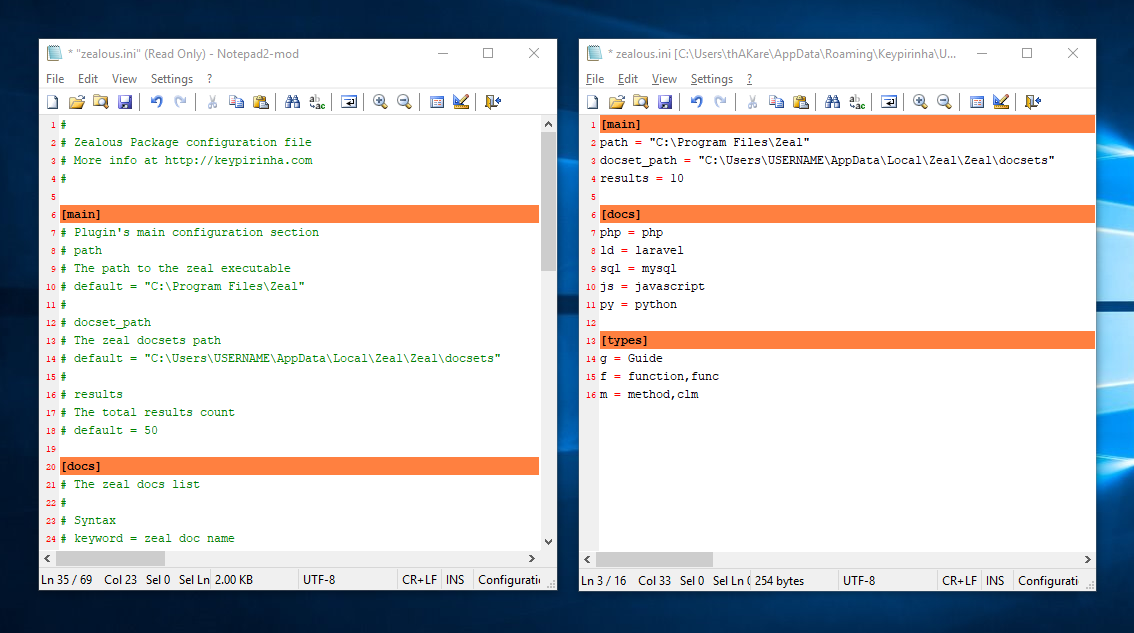Click "[types]" section line in right window
This screenshot has height=633, width=1134.
tap(847, 340)
